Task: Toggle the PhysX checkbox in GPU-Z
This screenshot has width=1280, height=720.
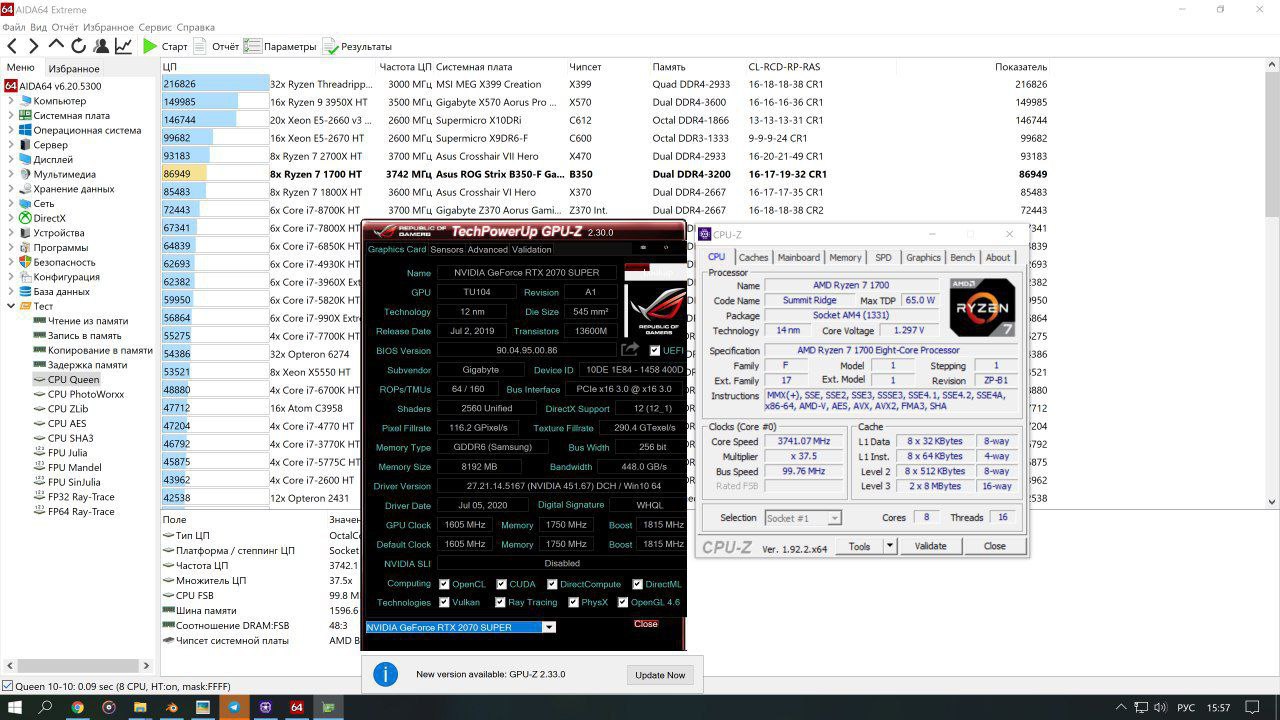Action: [x=573, y=602]
